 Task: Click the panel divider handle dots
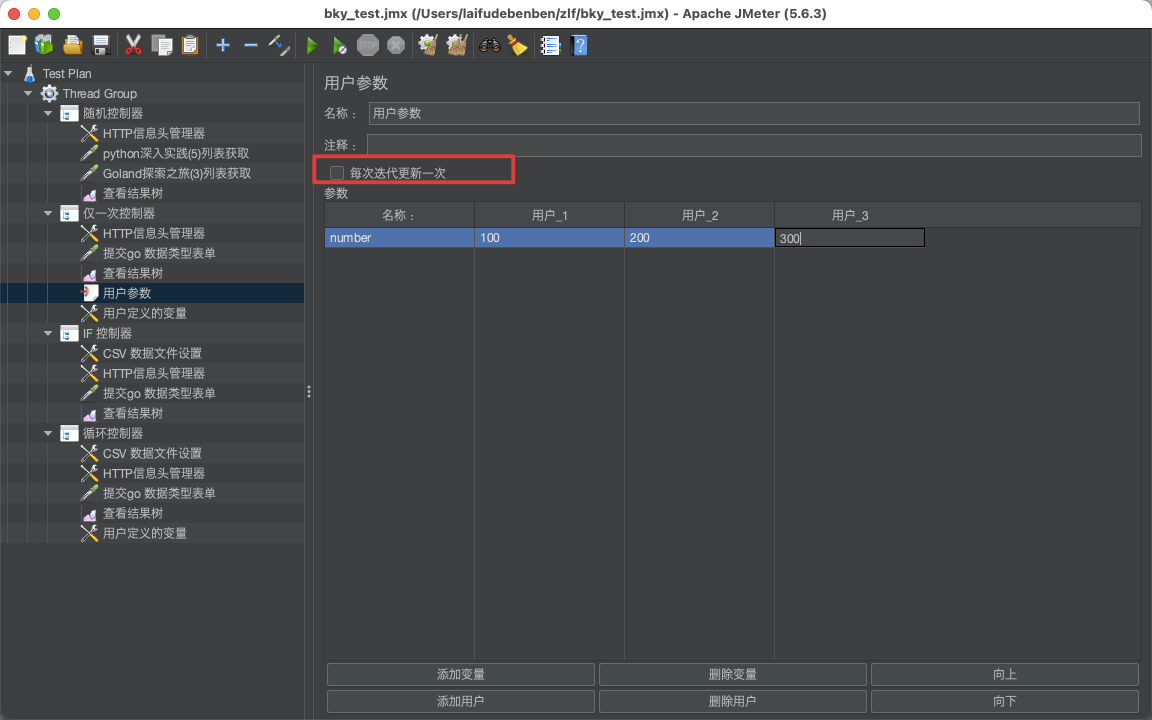click(309, 392)
